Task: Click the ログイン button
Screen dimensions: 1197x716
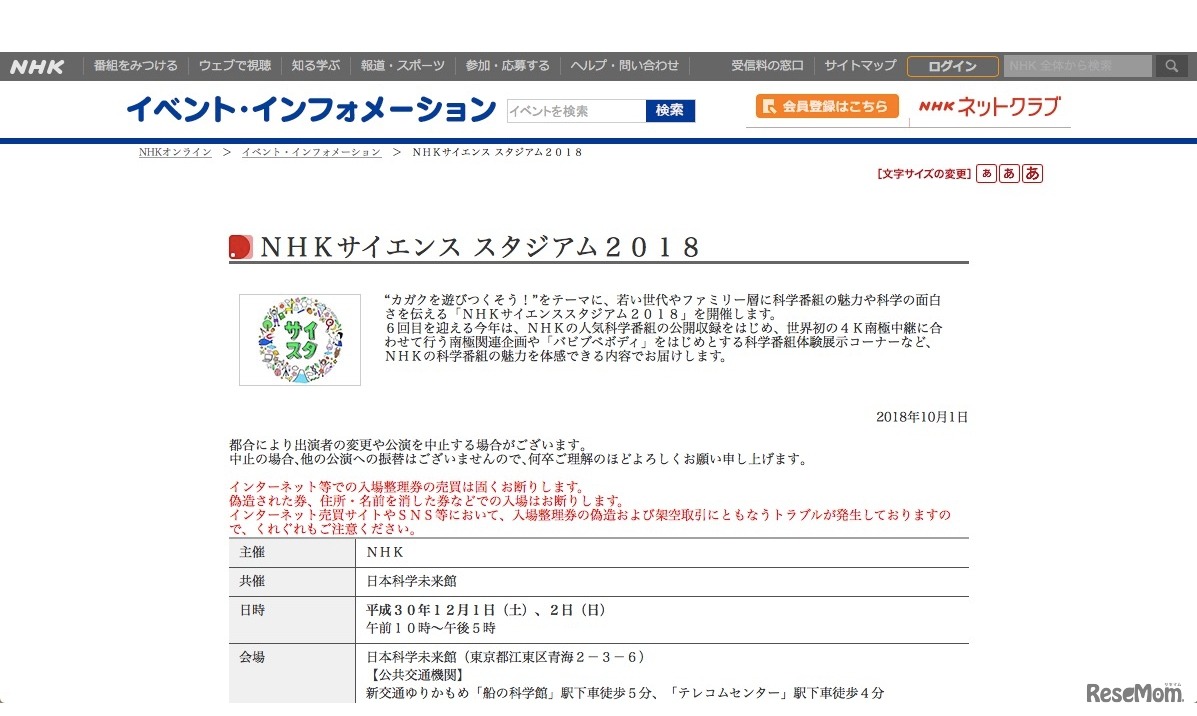Action: 953,66
